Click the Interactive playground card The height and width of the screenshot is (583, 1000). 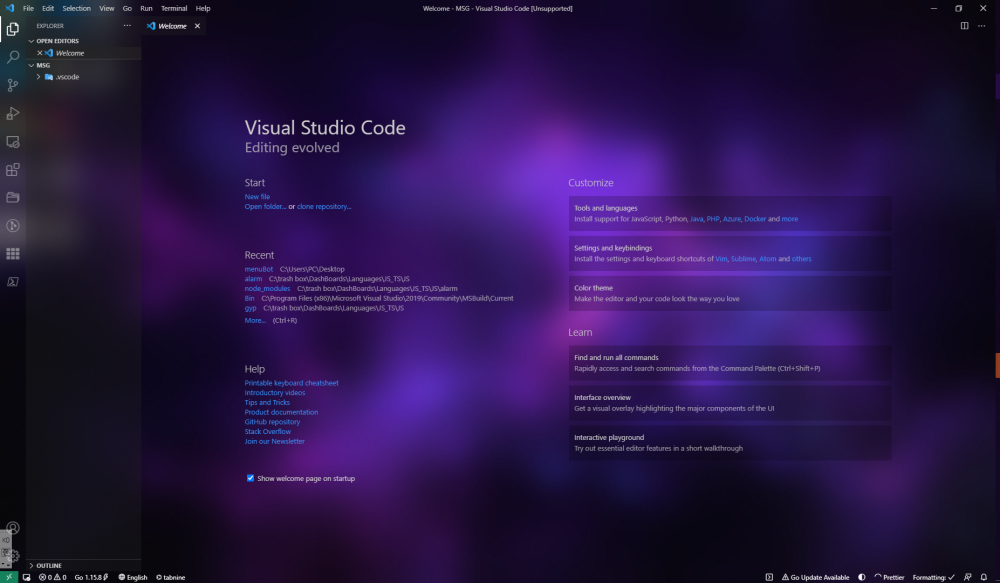[730, 443]
